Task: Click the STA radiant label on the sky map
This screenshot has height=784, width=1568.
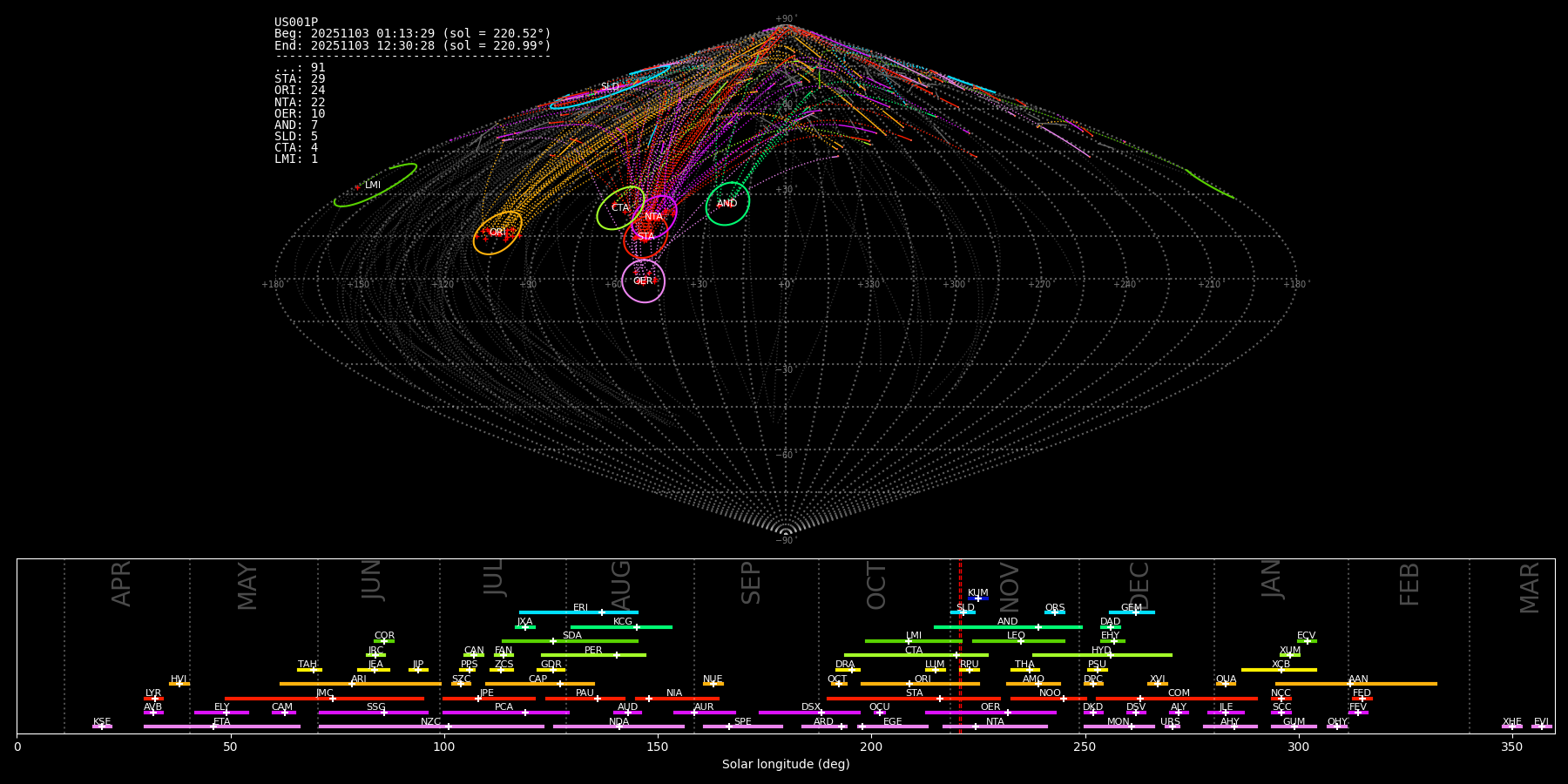Action: pyautogui.click(x=645, y=237)
